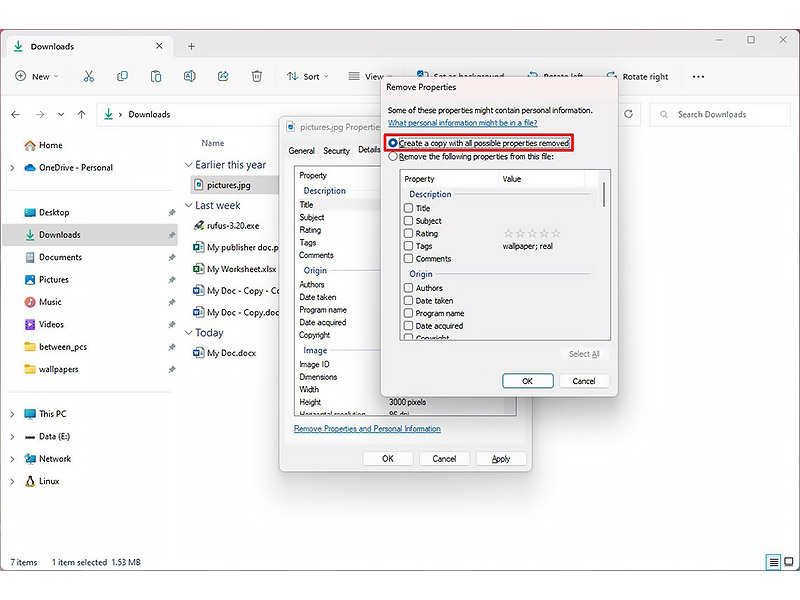The image size is (800, 600).
Task: Expand This PC in navigation pane
Action: pos(12,414)
